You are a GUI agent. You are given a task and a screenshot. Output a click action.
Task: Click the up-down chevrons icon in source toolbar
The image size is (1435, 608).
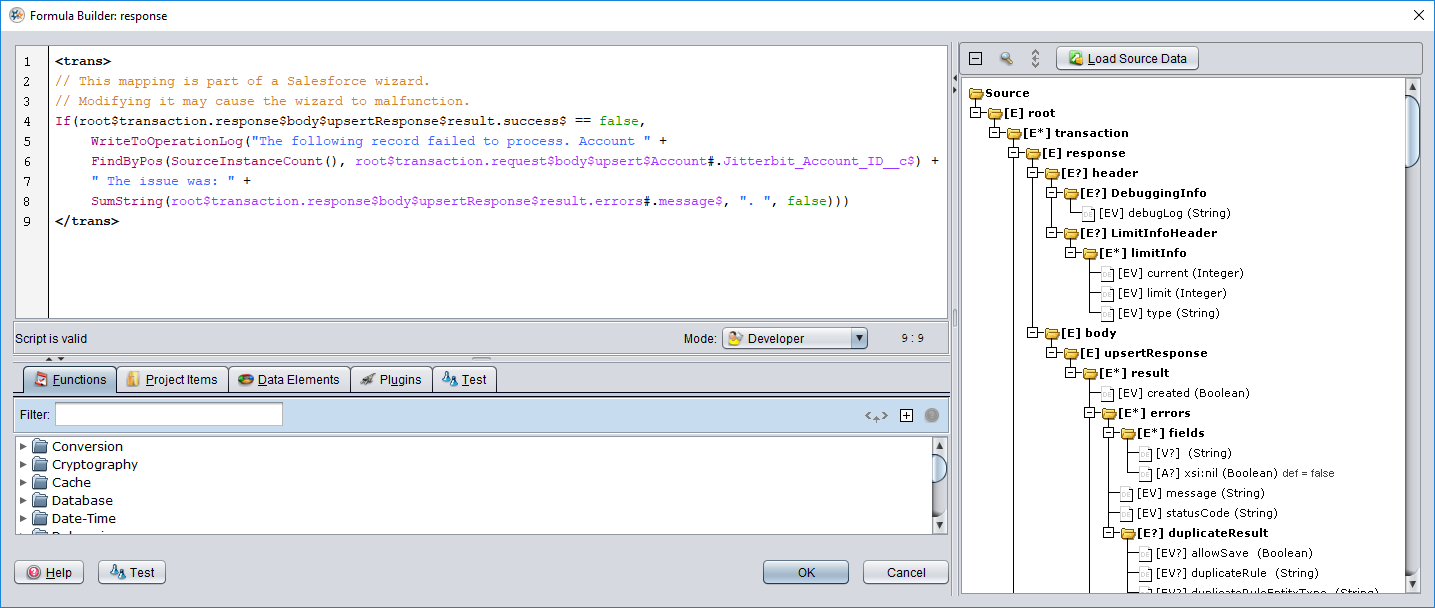[1035, 59]
